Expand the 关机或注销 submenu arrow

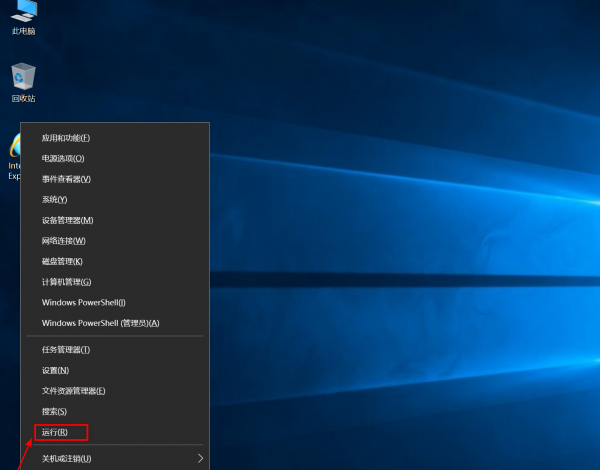pos(201,458)
